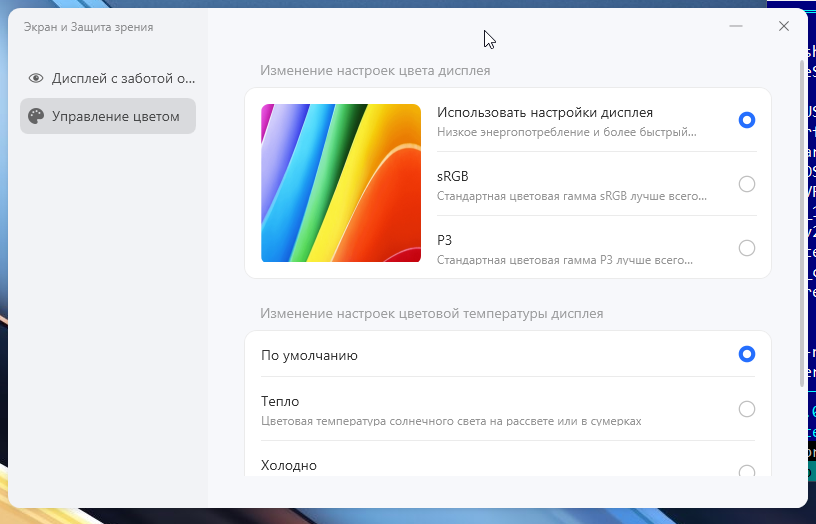Viewport: 816px width, 524px height.
Task: Click Цветовая температура солнечного света description
Action: 451,421
